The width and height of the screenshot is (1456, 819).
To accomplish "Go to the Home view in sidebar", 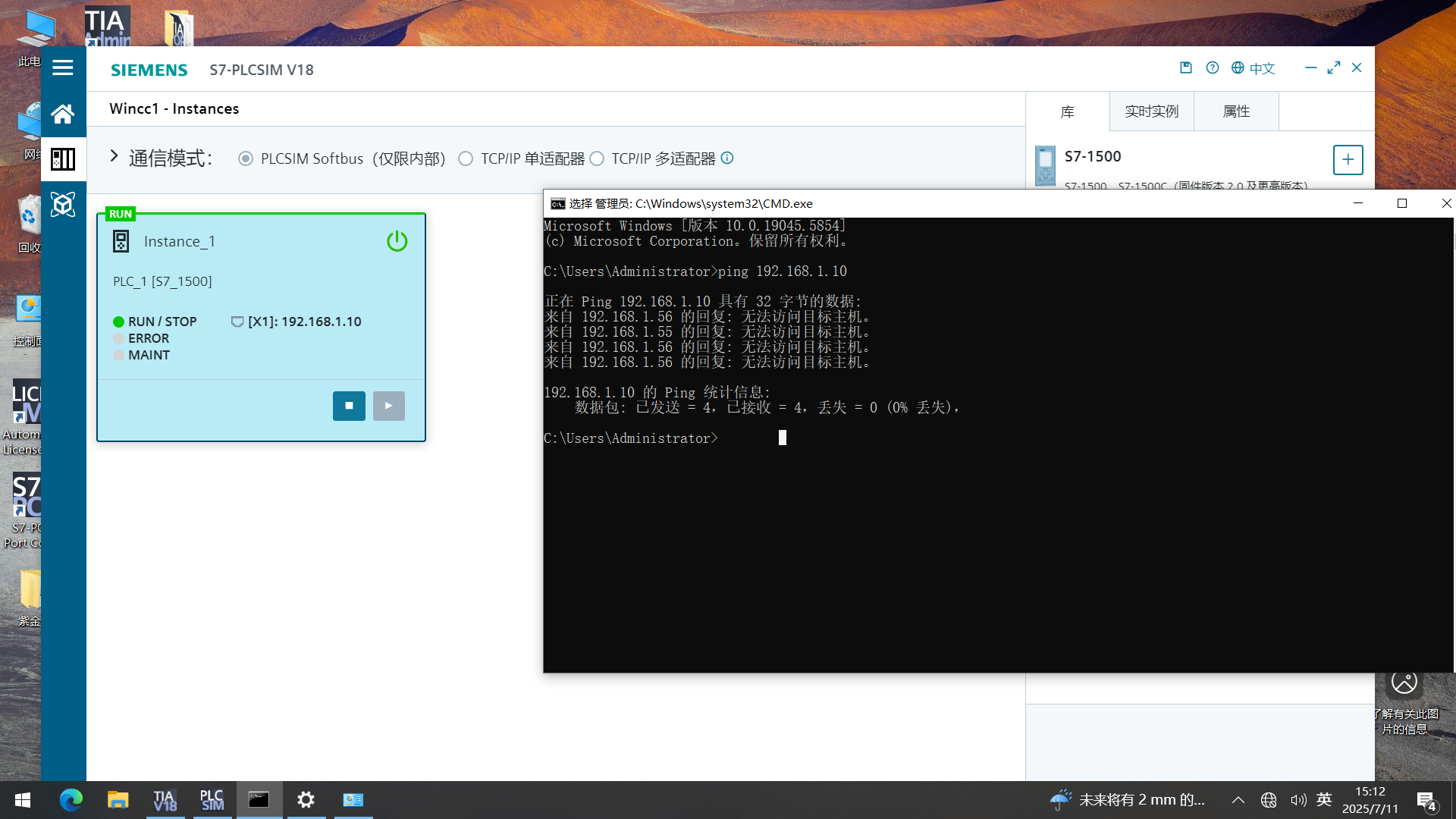I will coord(63,114).
